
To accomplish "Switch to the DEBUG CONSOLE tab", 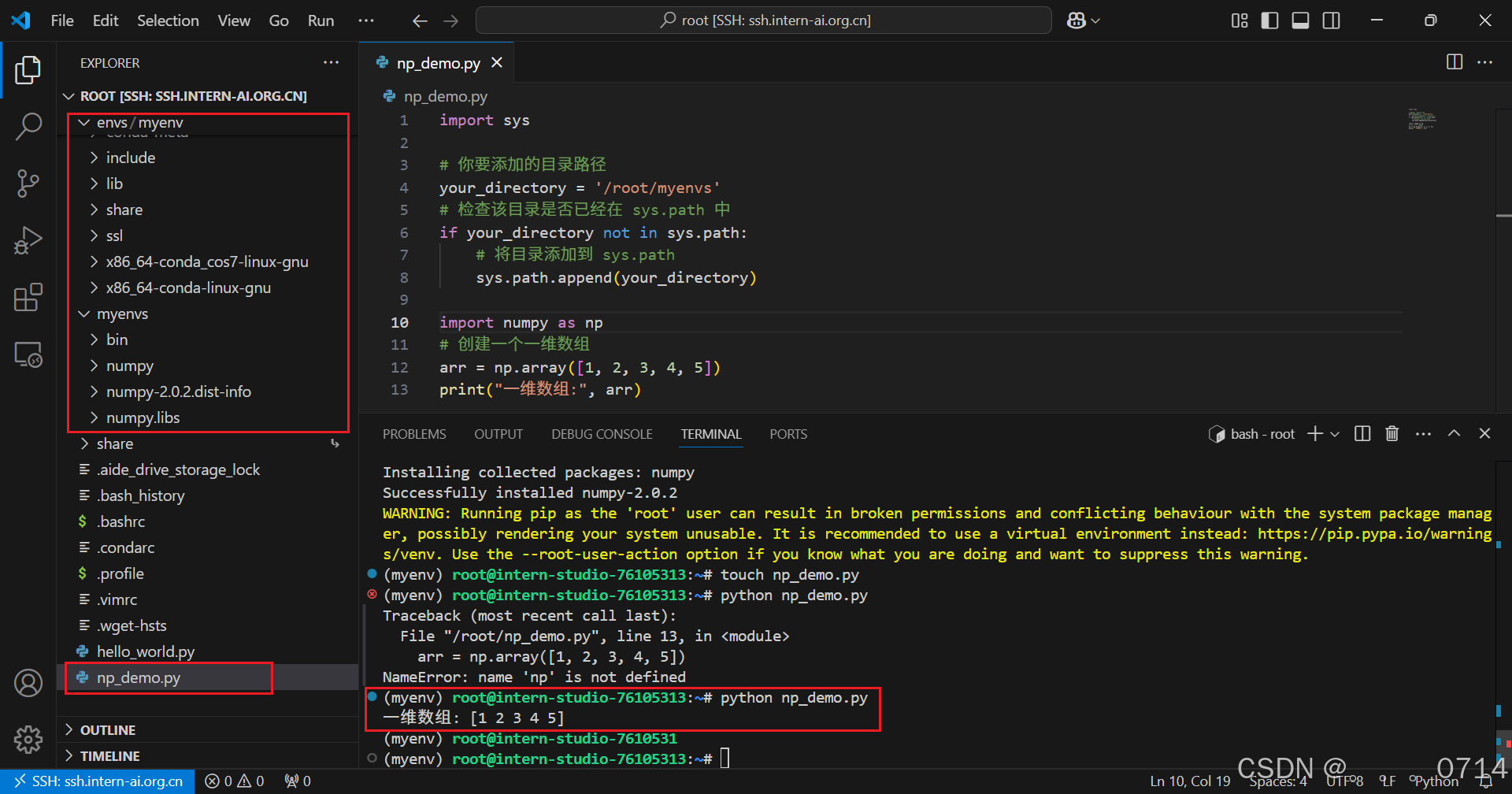I will tap(602, 434).
